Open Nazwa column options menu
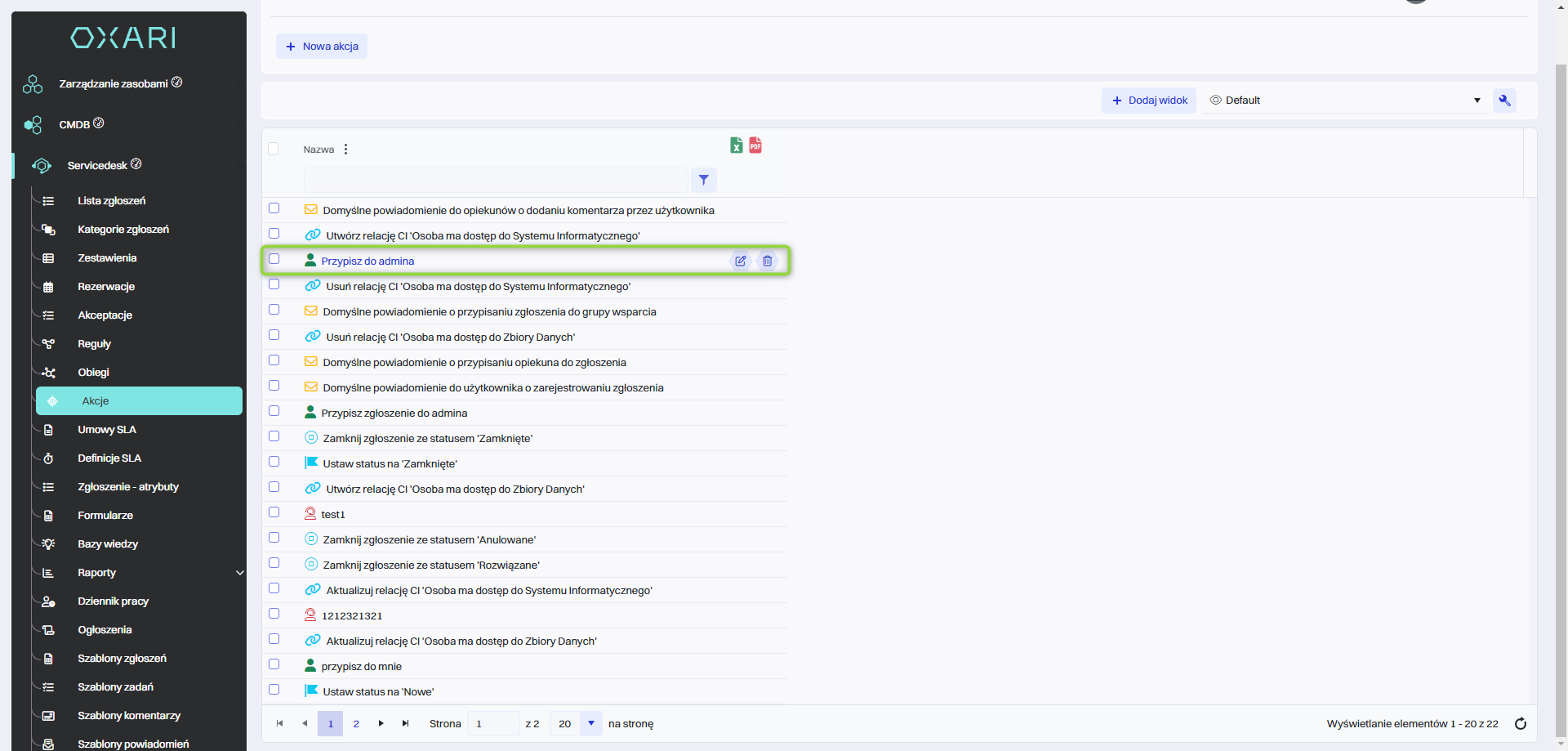Screen dimensions: 1568x751 tap(346, 150)
